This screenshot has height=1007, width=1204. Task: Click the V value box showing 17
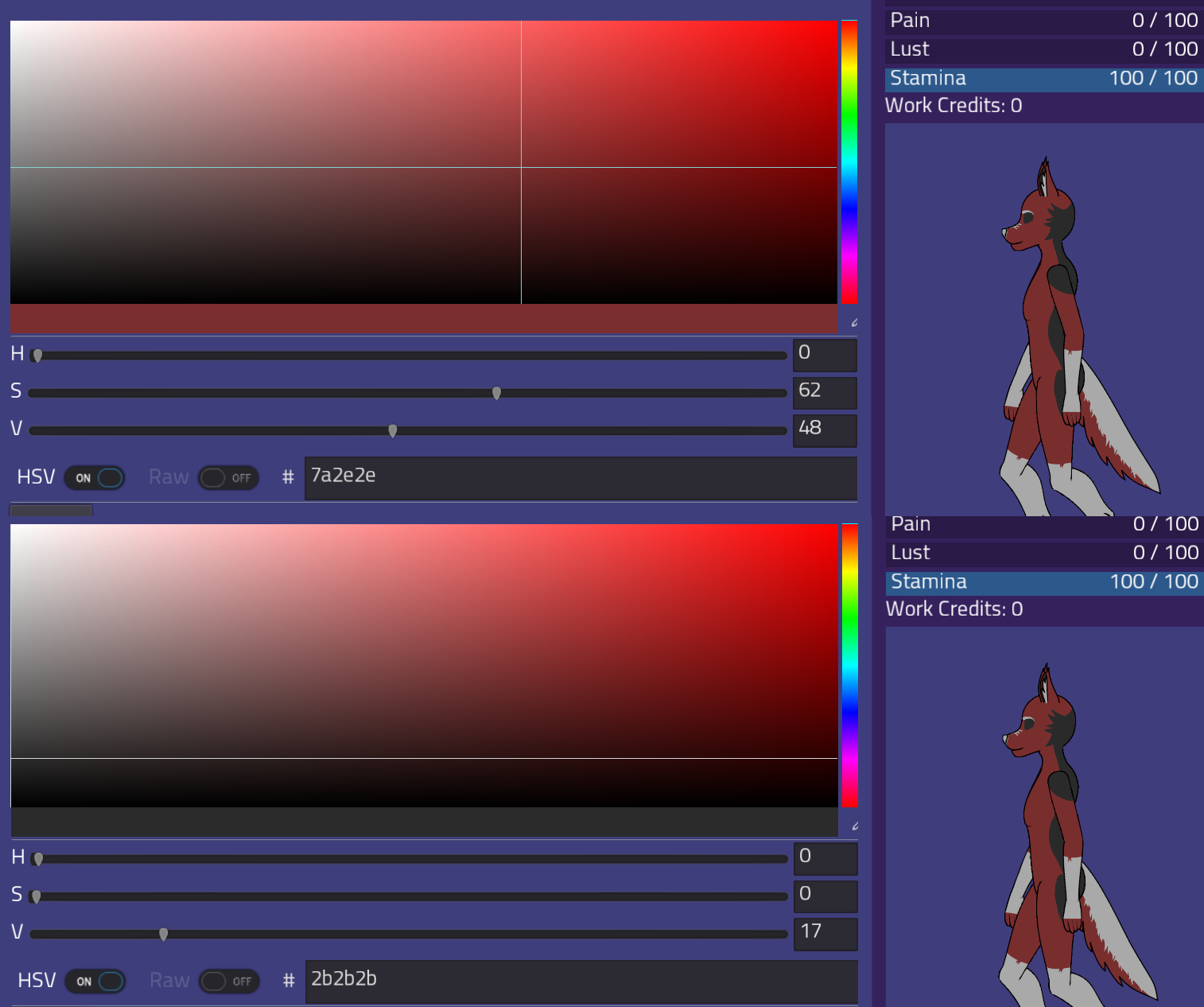[825, 934]
